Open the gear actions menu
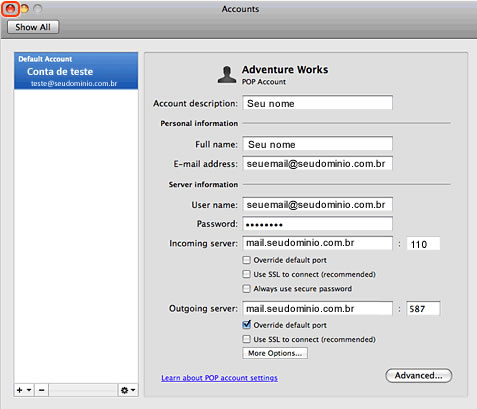This screenshot has height=409, width=477. click(x=128, y=390)
